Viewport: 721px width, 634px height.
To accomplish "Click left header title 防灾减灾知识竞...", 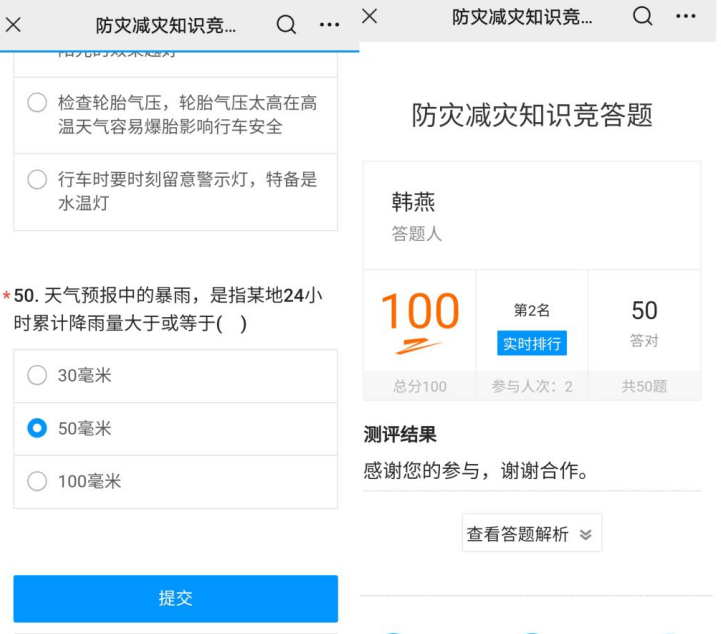I will 166,25.
